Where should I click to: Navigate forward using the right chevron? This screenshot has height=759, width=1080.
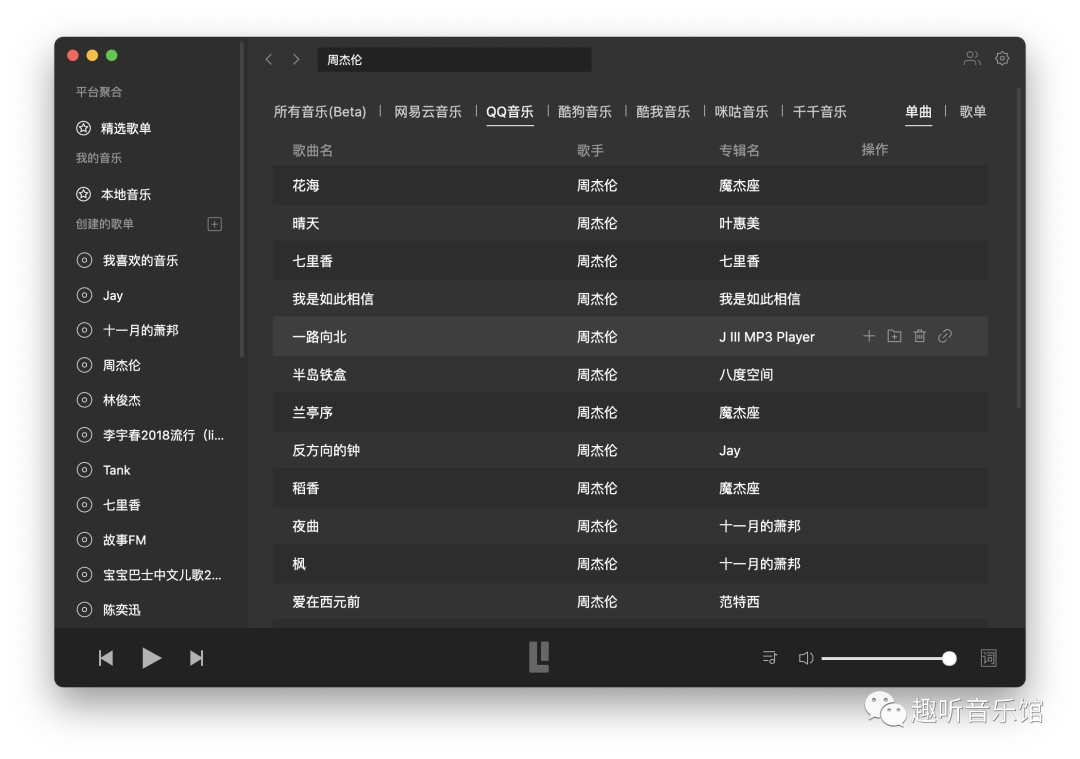296,59
